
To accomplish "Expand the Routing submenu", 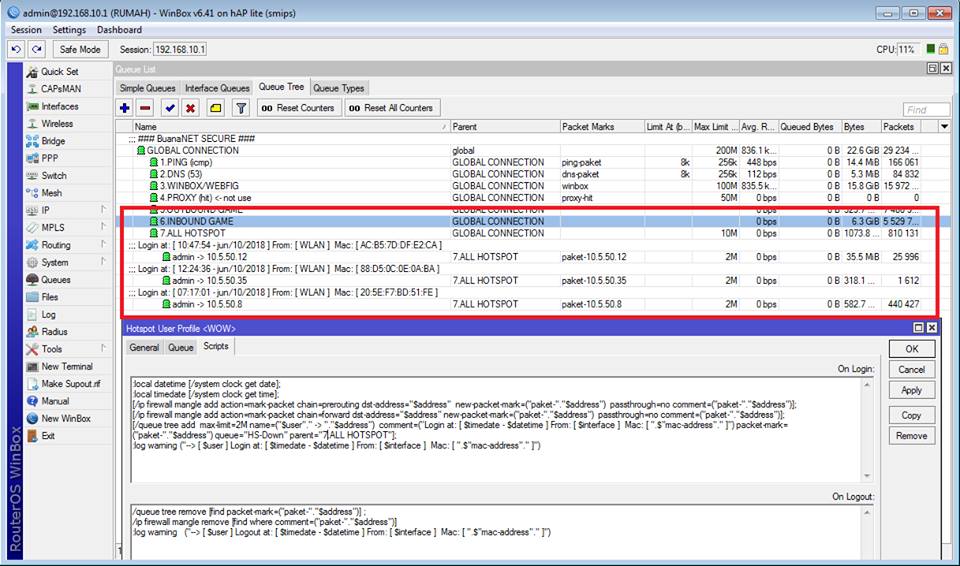I will click(67, 245).
